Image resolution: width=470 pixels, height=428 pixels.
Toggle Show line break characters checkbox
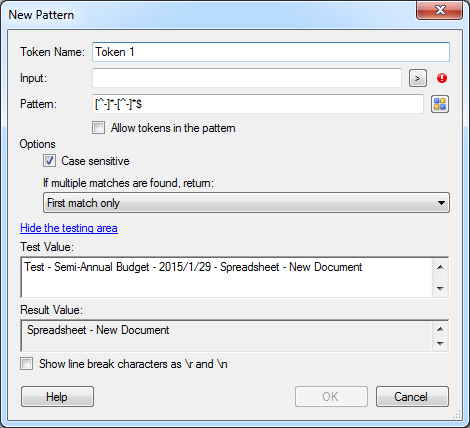click(27, 364)
